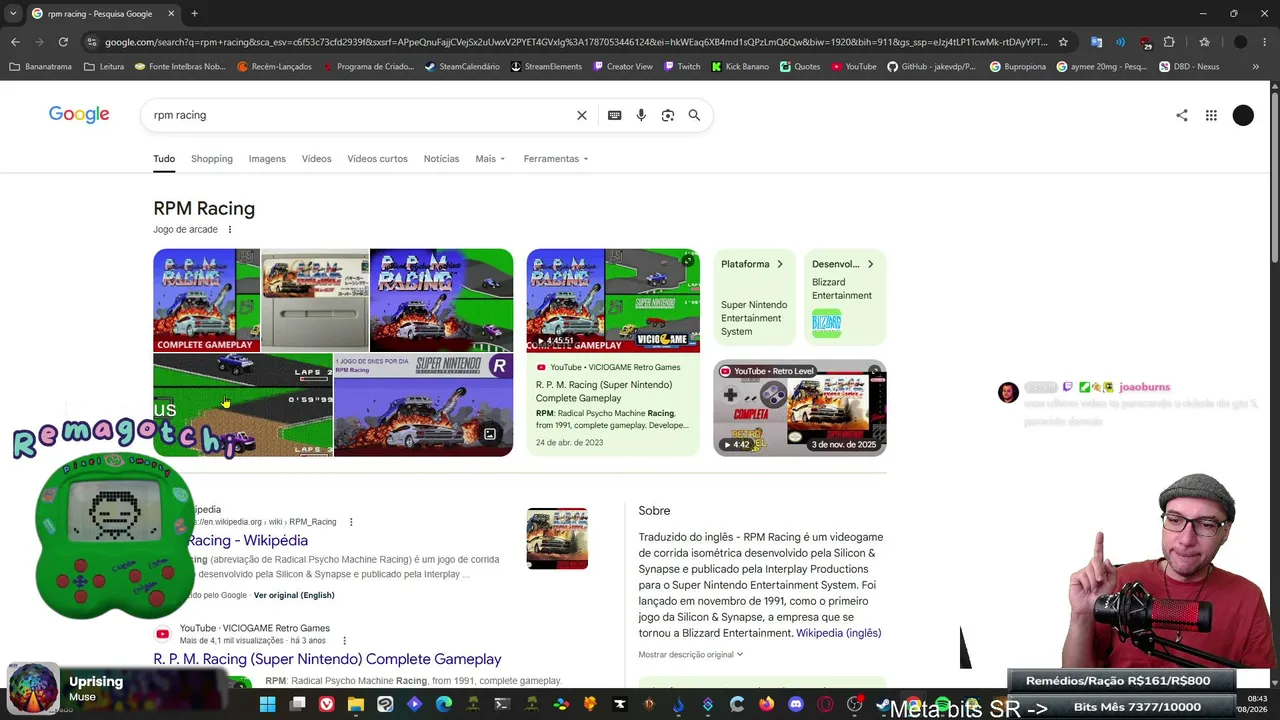
Task: Open the SNES cartridge image thumbnail
Action: (x=314, y=300)
